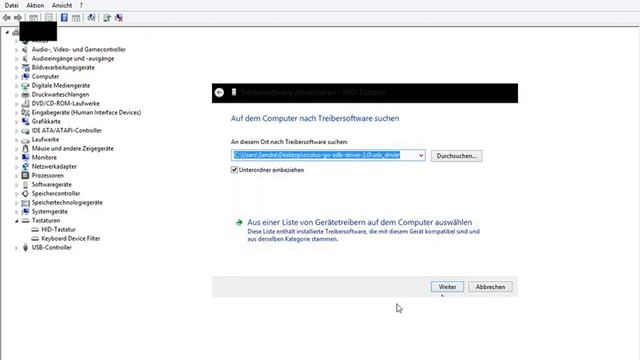
Task: Click the forward arrow in toolbar
Action: [x=18, y=18]
